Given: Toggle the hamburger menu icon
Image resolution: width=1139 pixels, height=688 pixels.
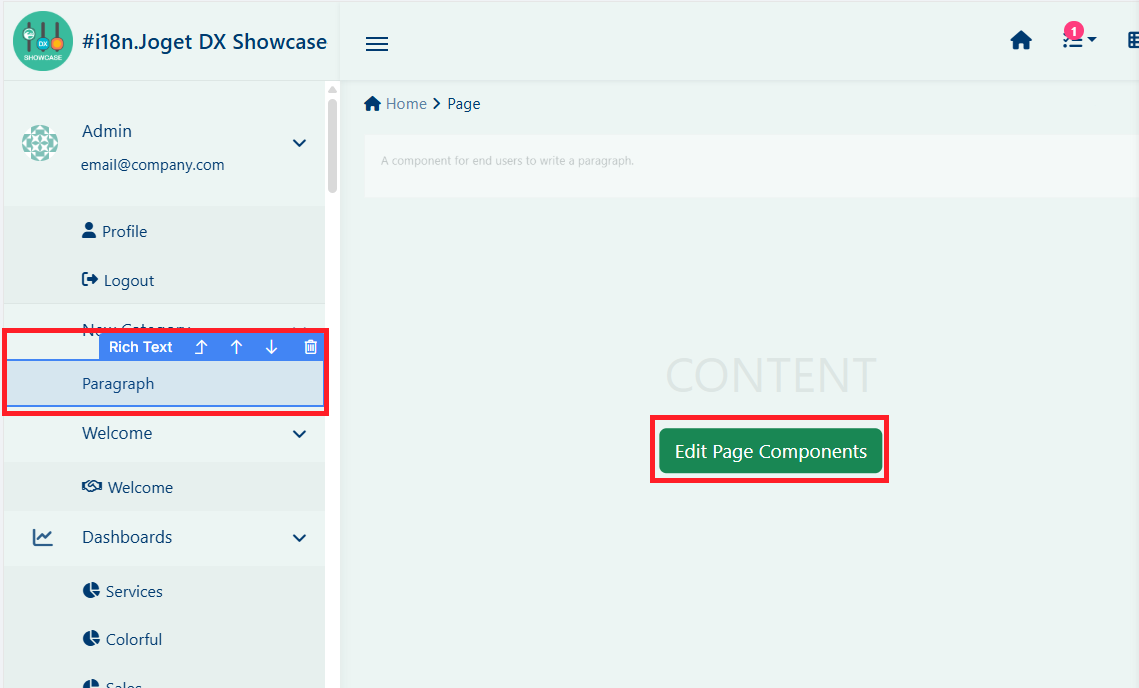Looking at the screenshot, I should click(x=376, y=44).
